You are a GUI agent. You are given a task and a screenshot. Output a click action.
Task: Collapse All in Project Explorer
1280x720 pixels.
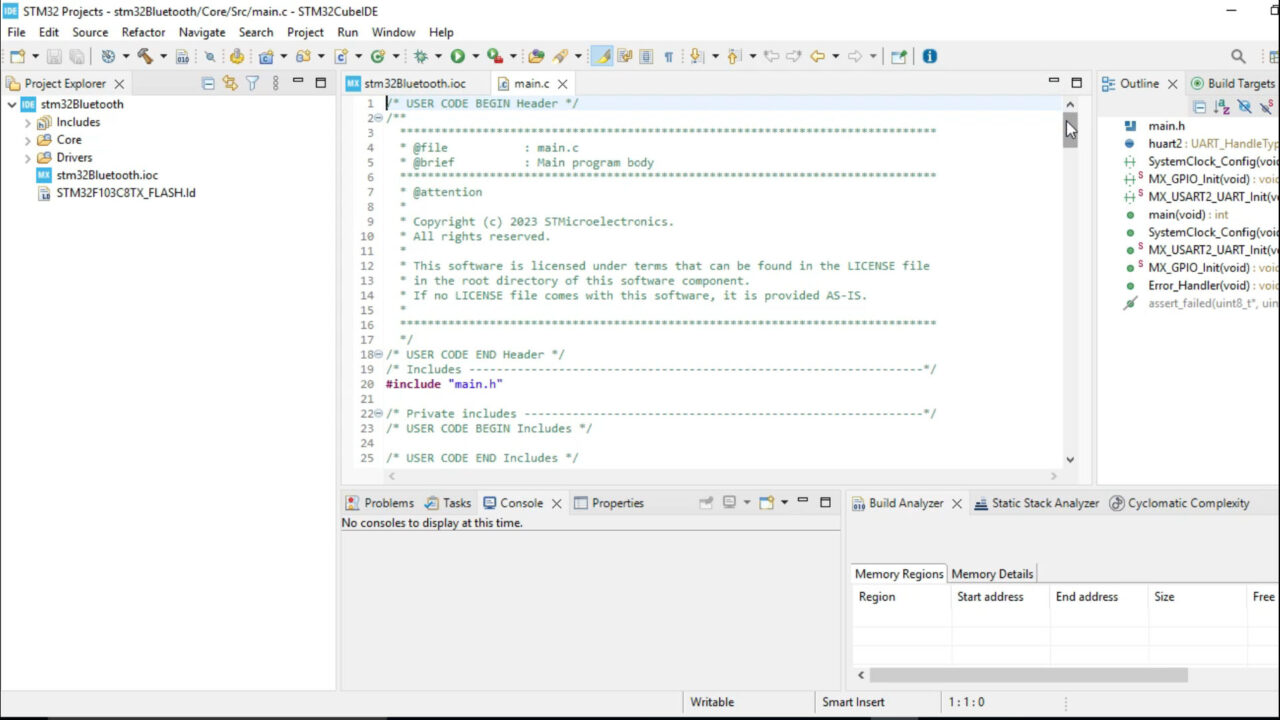click(x=208, y=84)
